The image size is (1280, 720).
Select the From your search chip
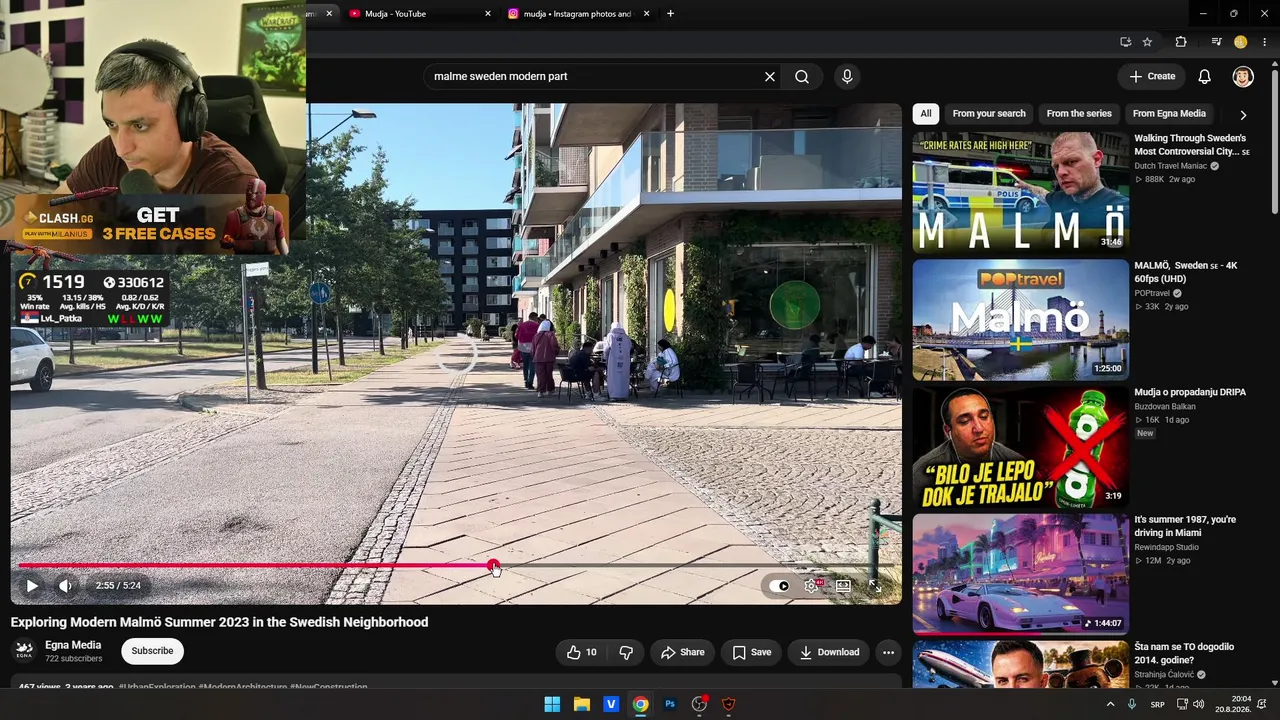point(989,114)
